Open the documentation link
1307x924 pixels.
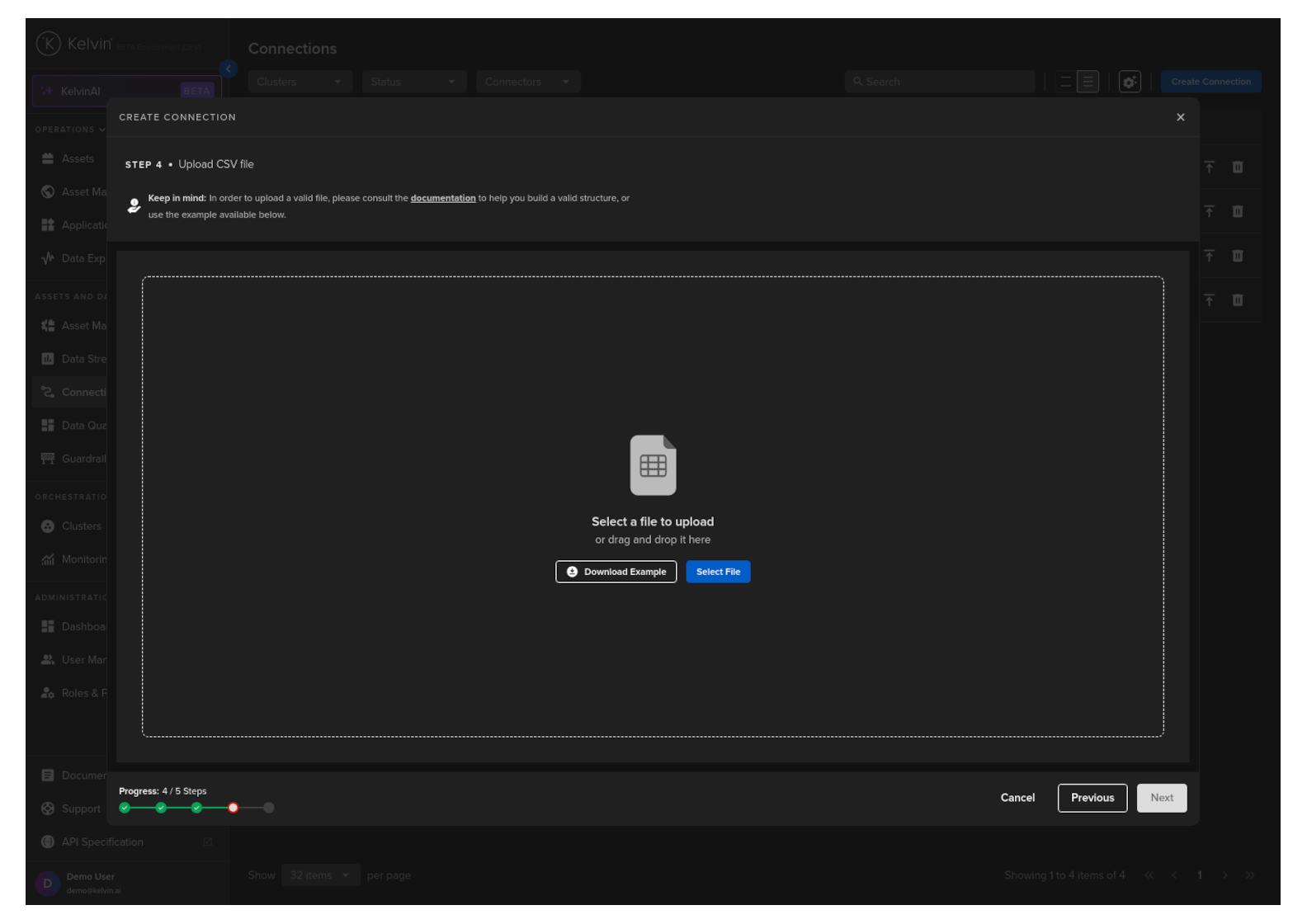(442, 198)
